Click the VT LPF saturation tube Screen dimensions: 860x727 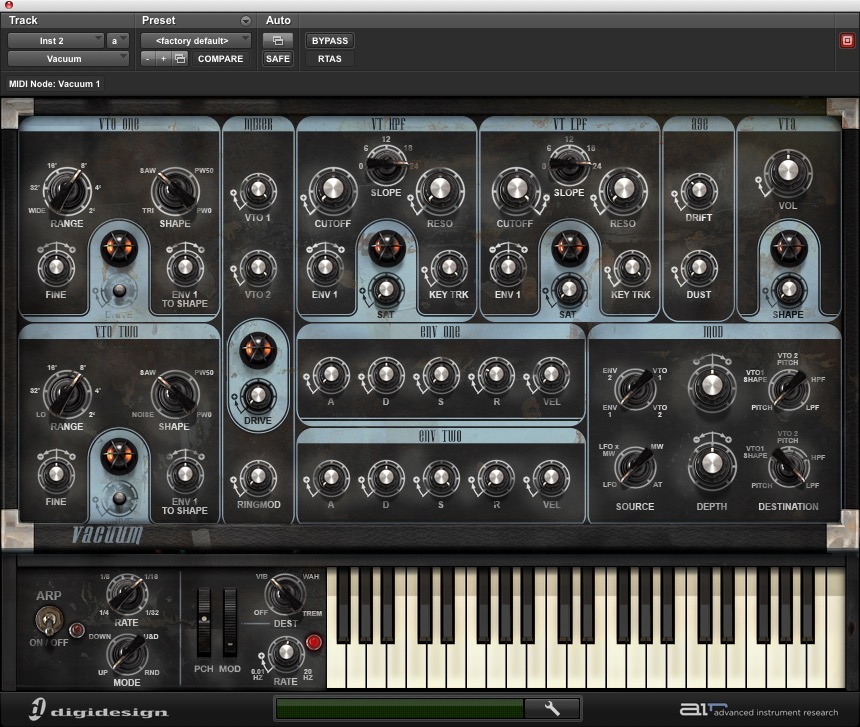click(569, 248)
